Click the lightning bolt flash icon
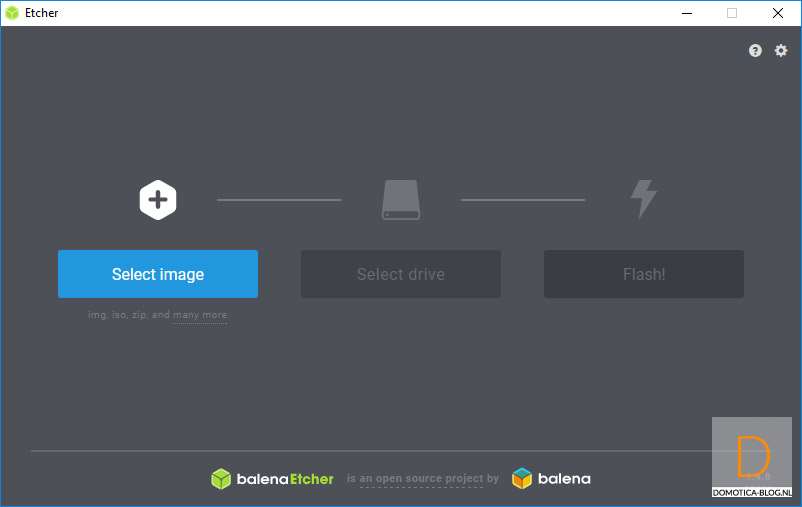The image size is (802, 507). 643,199
